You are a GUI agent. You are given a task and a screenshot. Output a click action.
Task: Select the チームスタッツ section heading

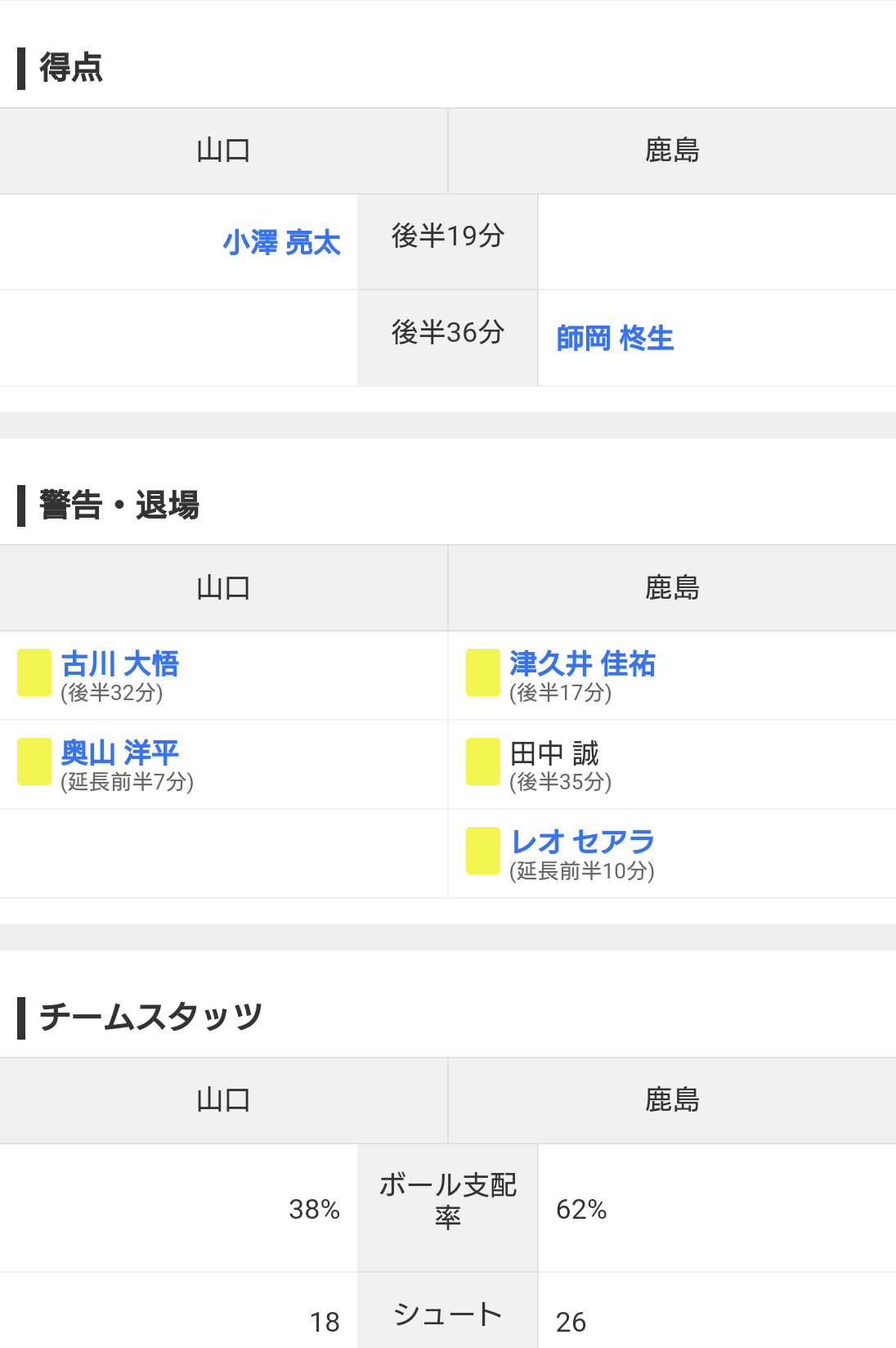click(151, 1017)
